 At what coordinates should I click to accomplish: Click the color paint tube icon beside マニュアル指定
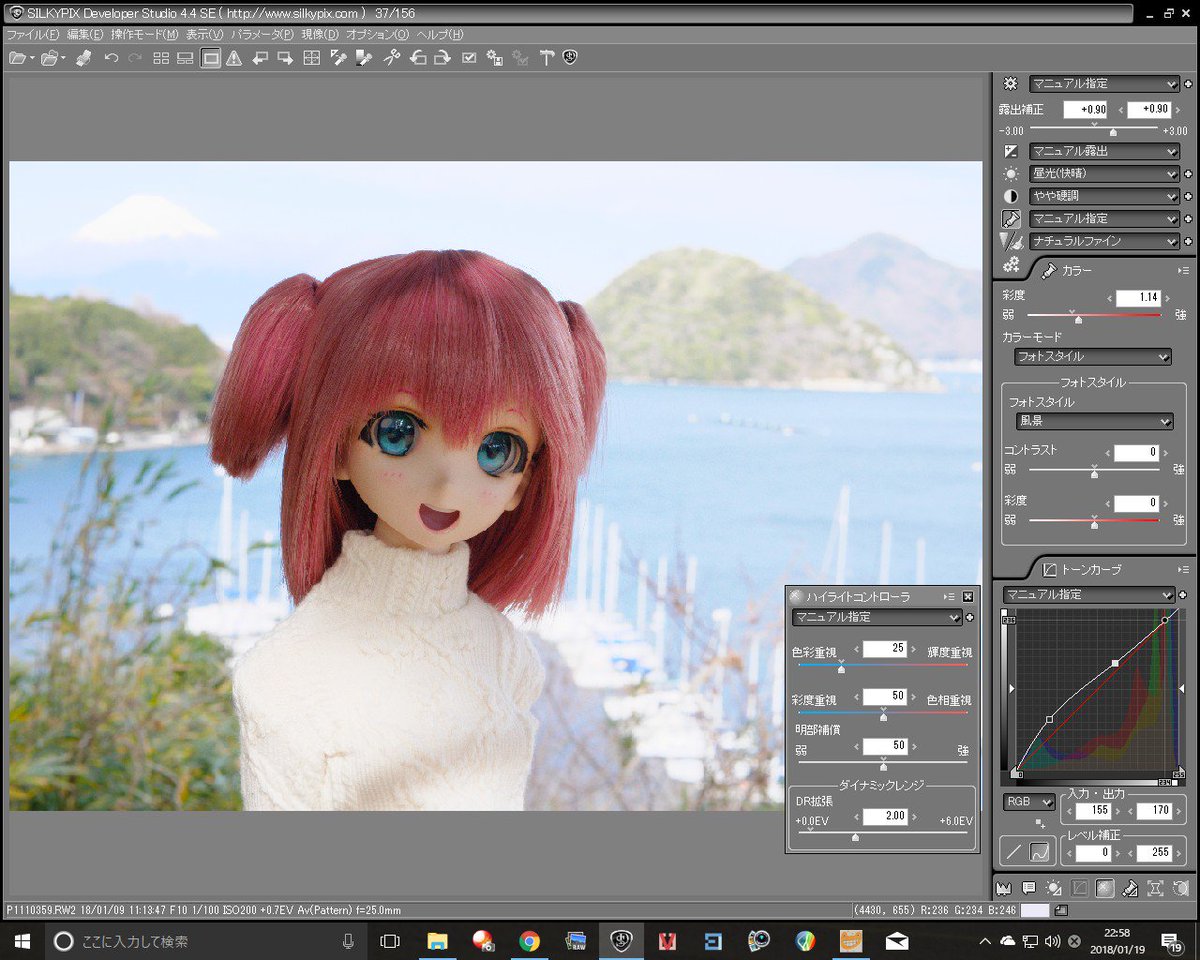1011,218
